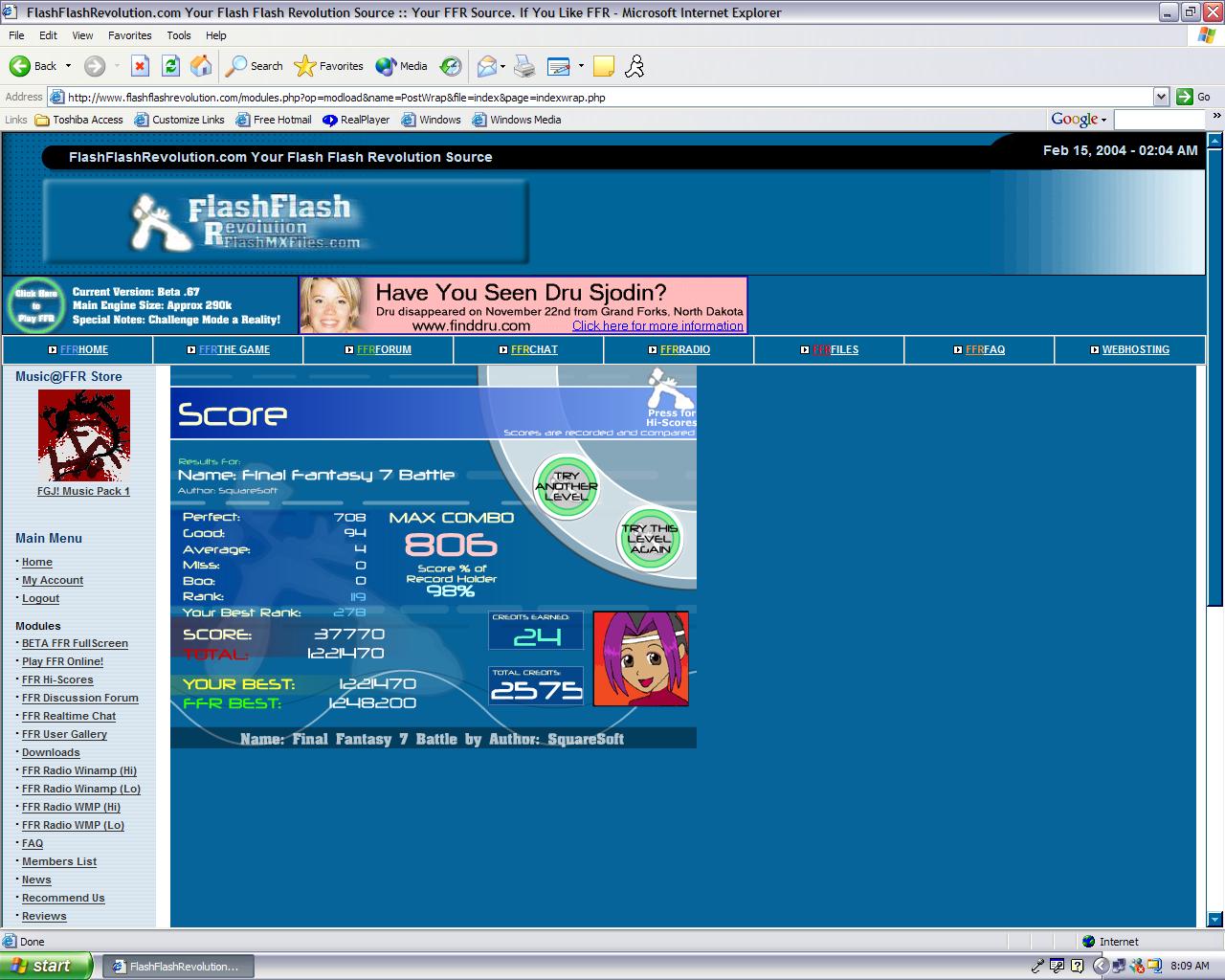The width and height of the screenshot is (1225, 980).
Task: Click the page vertical scrollbar down arrow
Action: (1214, 920)
